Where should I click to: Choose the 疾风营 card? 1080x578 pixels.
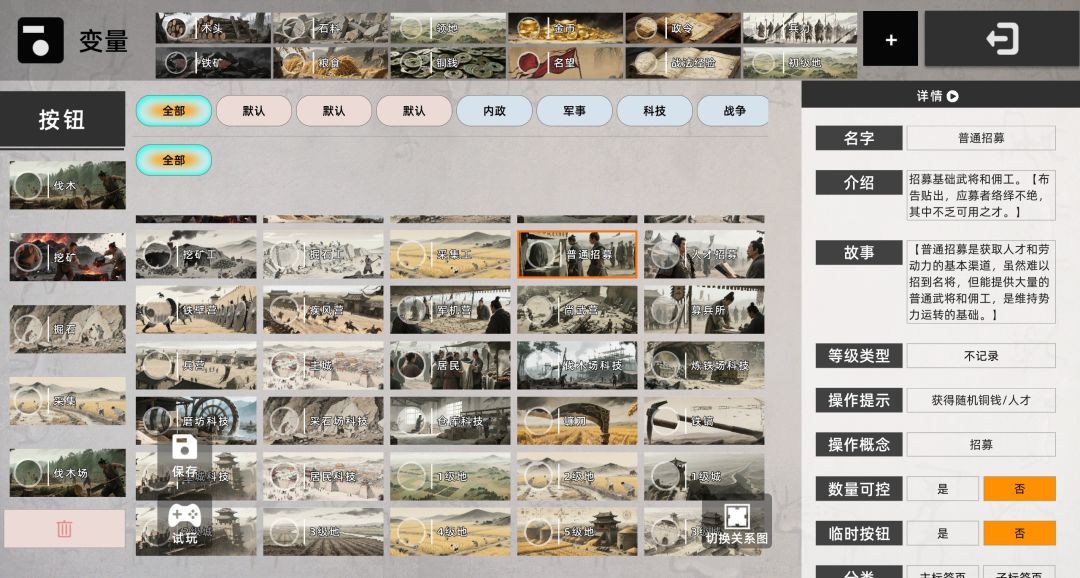coord(323,310)
